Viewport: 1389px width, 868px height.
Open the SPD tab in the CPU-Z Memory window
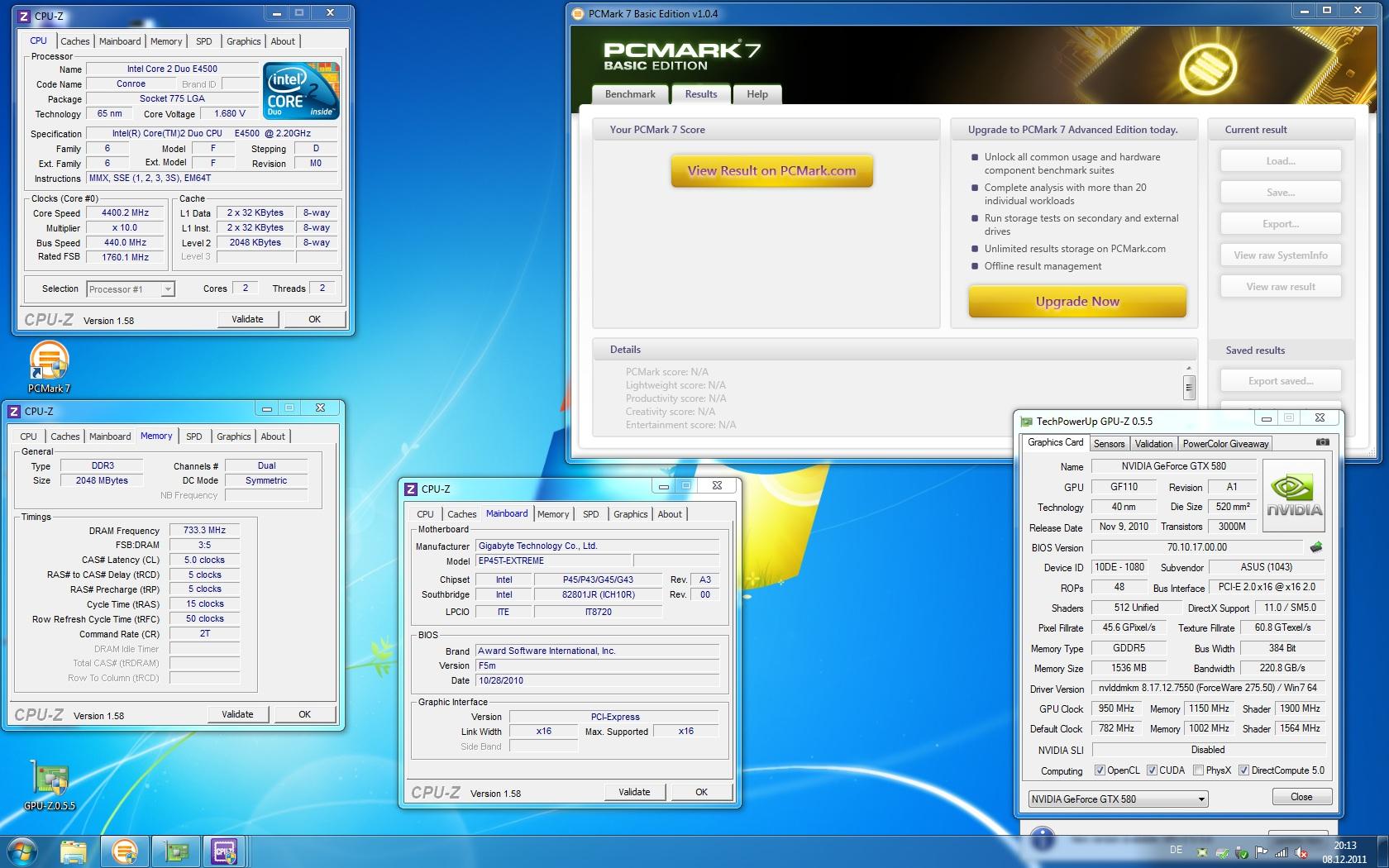[x=194, y=436]
